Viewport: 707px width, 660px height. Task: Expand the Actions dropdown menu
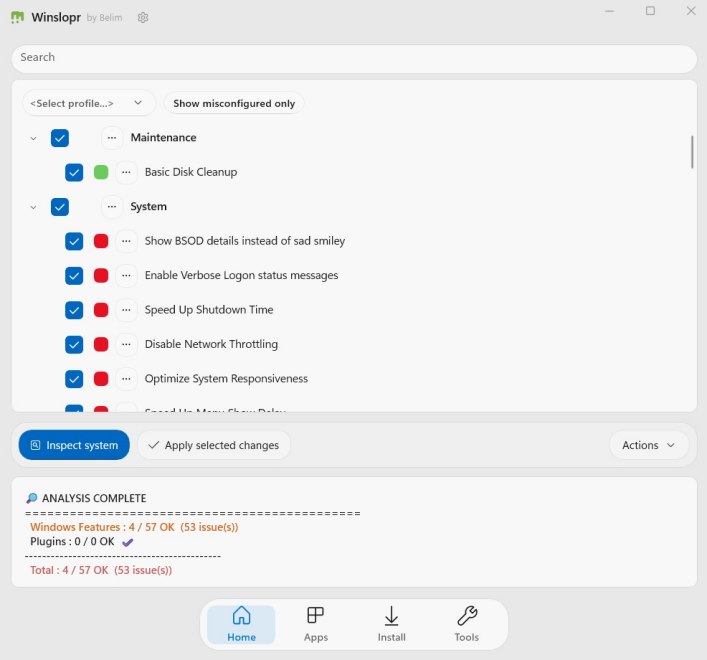(649, 445)
